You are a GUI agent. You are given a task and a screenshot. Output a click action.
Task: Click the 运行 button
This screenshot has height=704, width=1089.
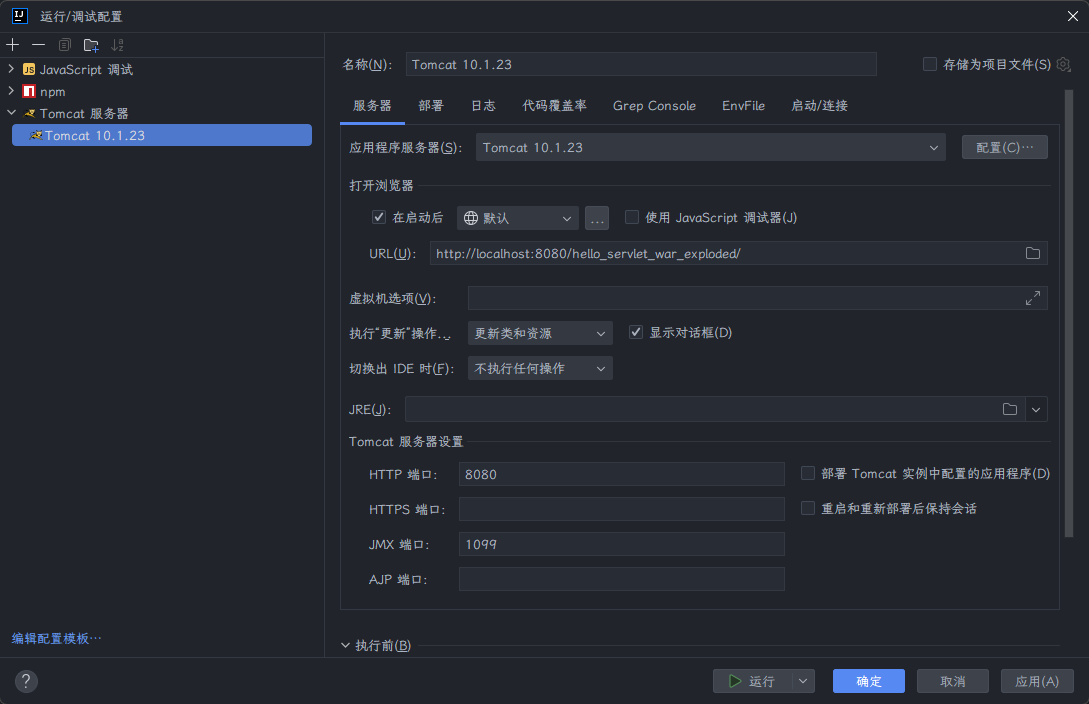[x=753, y=681]
